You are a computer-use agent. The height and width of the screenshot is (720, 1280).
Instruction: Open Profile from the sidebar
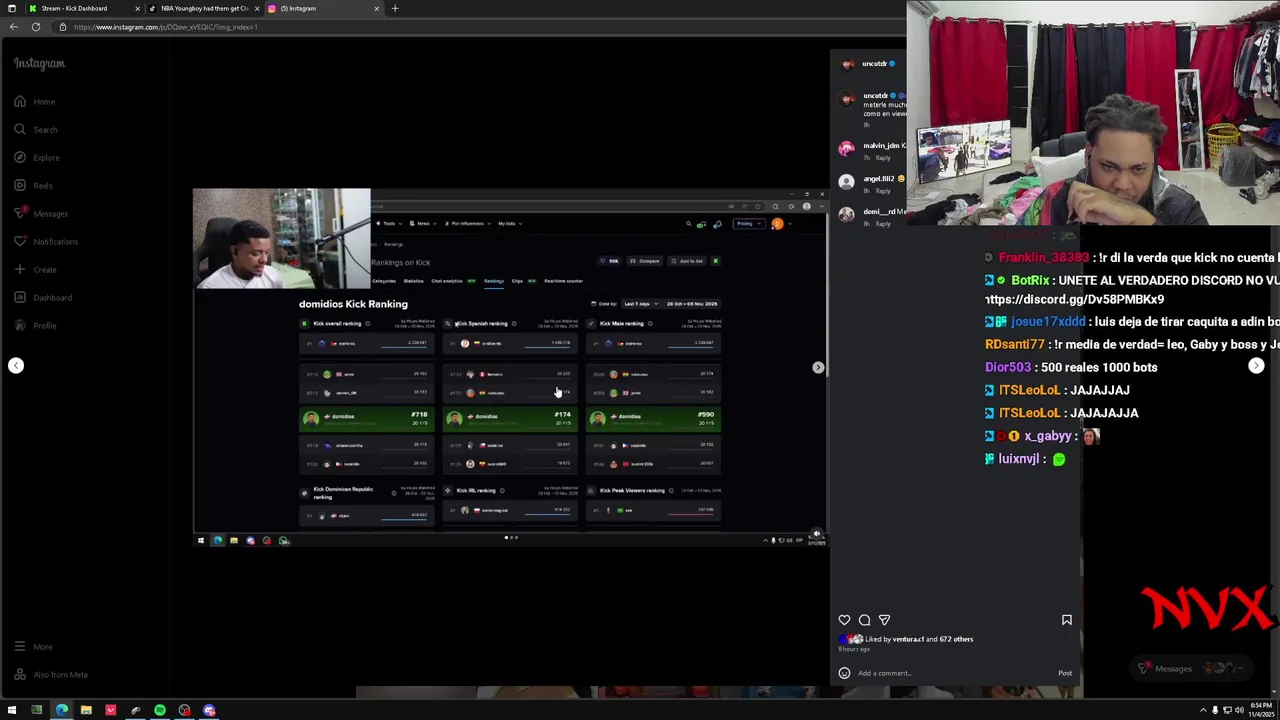[x=35, y=325]
